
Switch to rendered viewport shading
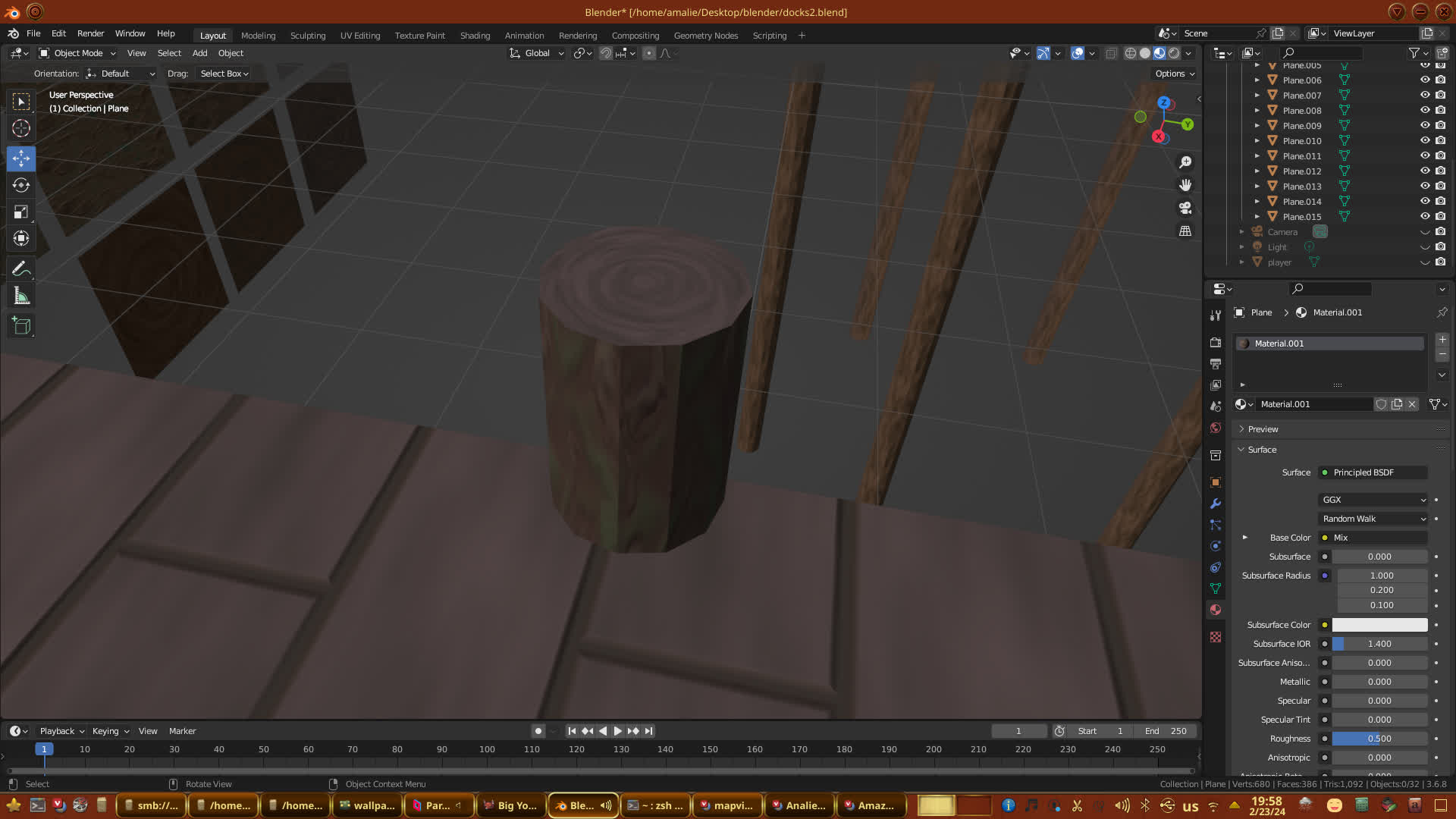(1174, 53)
